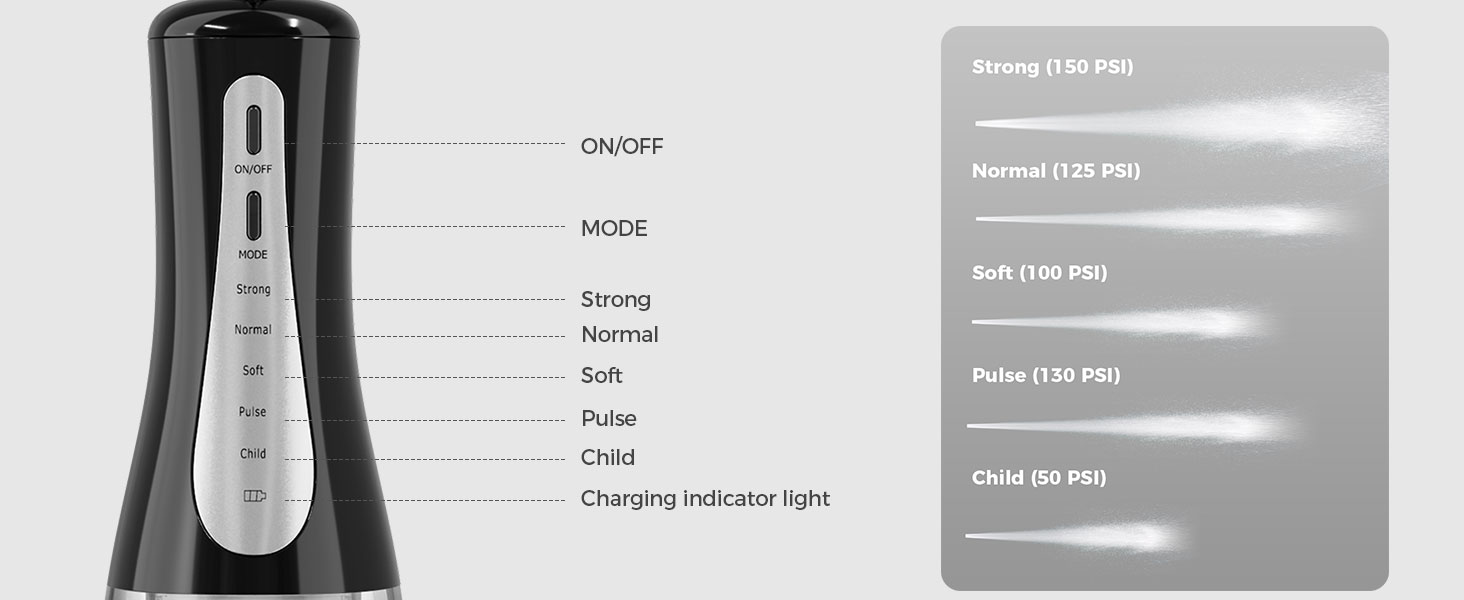Select the Pulse indicator on the device panel
This screenshot has width=1464, height=600.
[x=253, y=412]
